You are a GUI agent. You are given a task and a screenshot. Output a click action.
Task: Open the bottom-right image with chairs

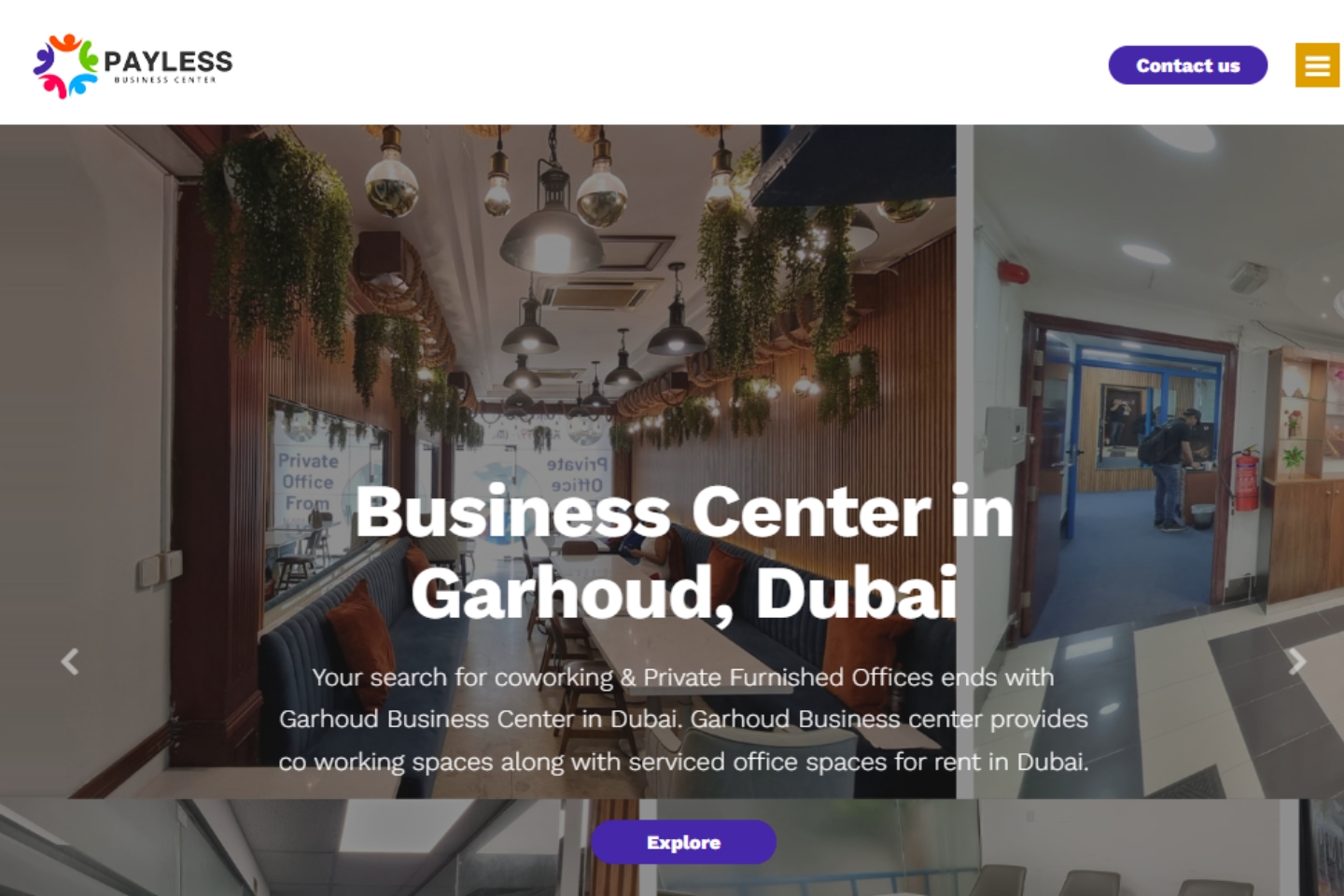999,847
